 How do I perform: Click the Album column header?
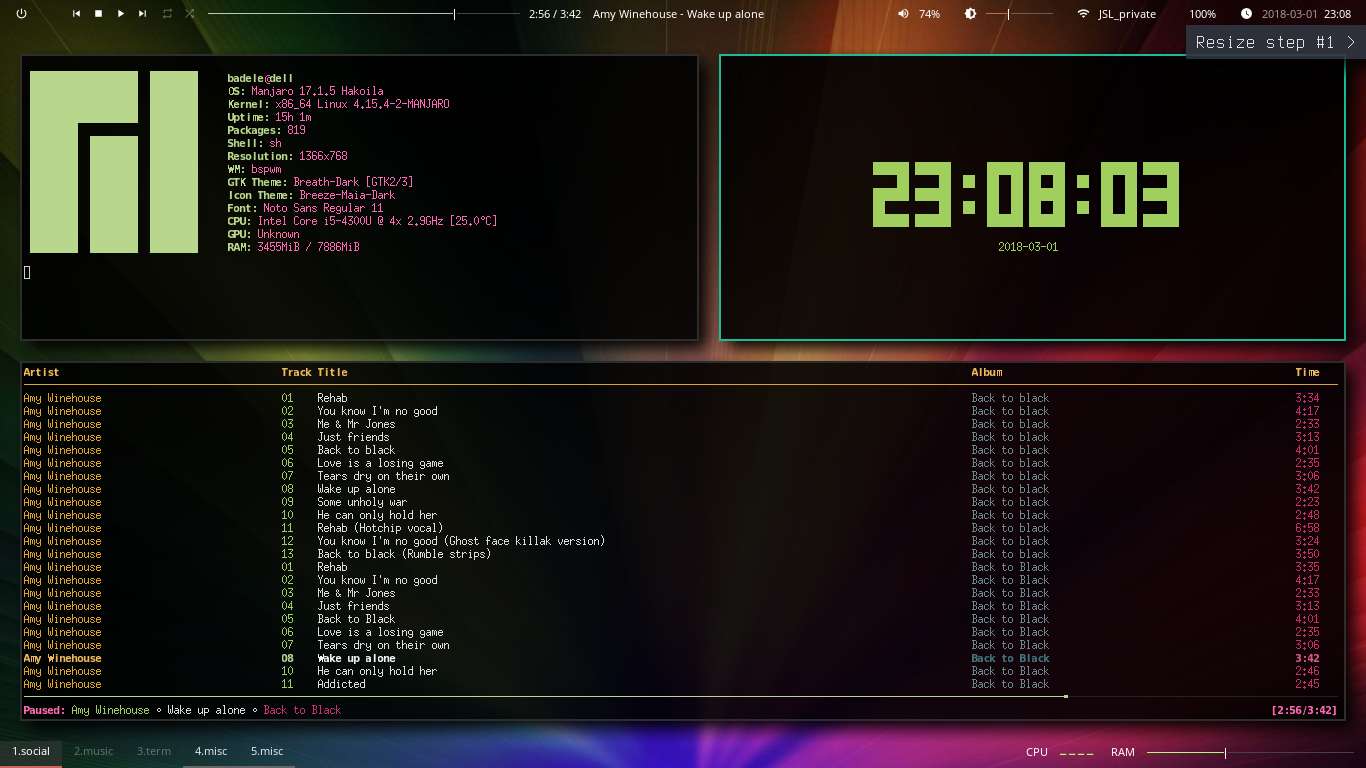click(987, 372)
